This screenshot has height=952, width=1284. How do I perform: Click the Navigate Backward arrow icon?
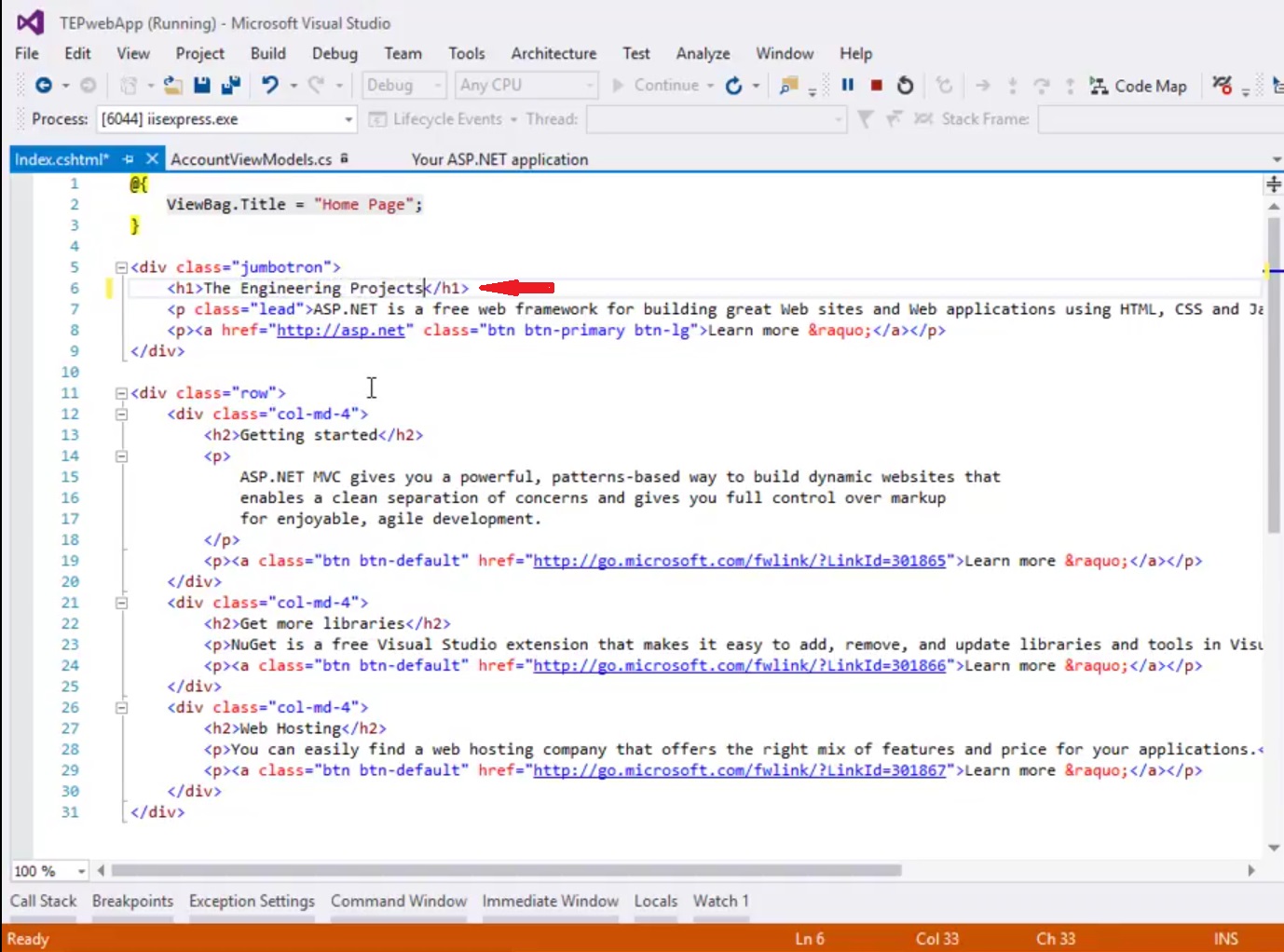pos(43,86)
